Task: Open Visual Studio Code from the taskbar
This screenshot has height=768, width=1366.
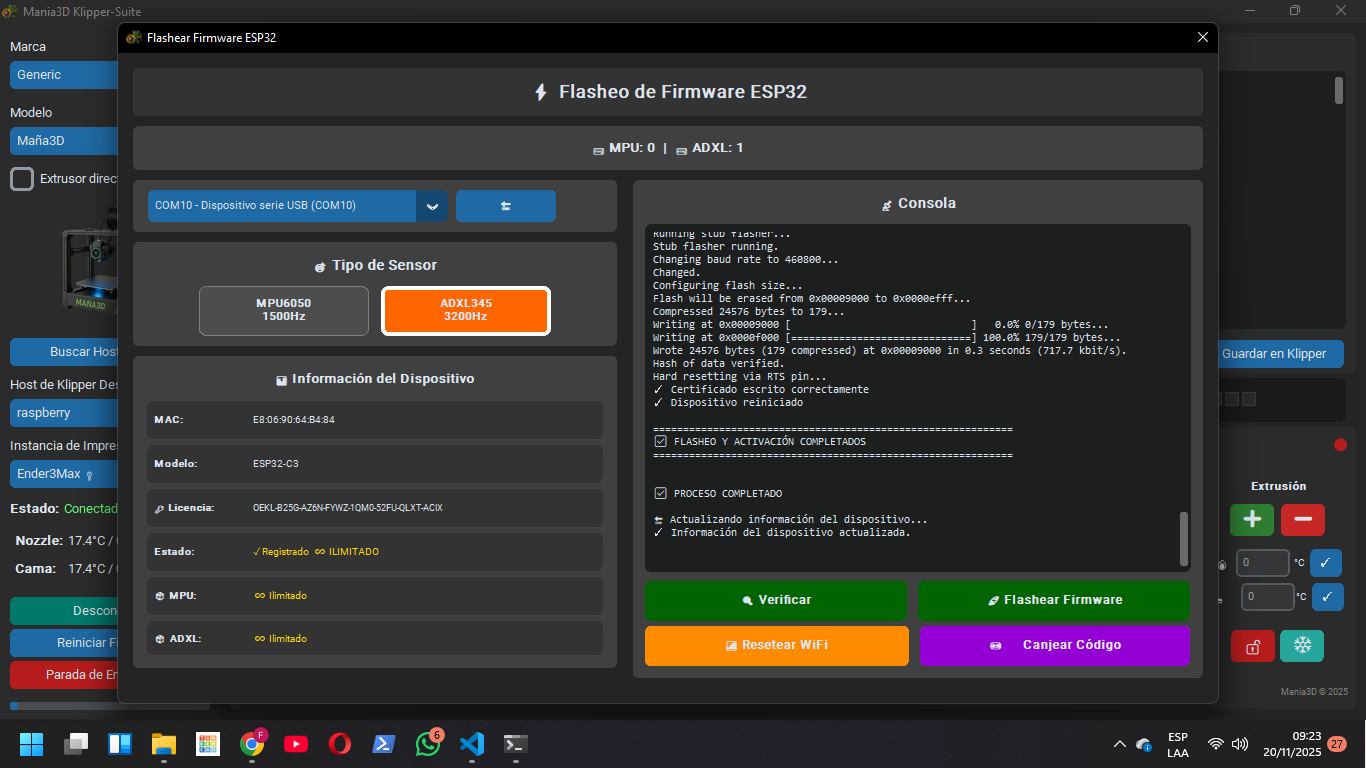Action: [x=471, y=744]
